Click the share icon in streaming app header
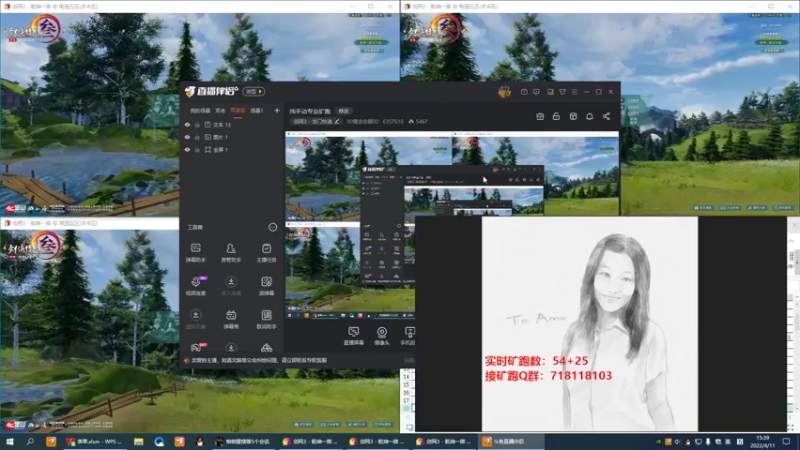800x450 pixels. (x=606, y=117)
